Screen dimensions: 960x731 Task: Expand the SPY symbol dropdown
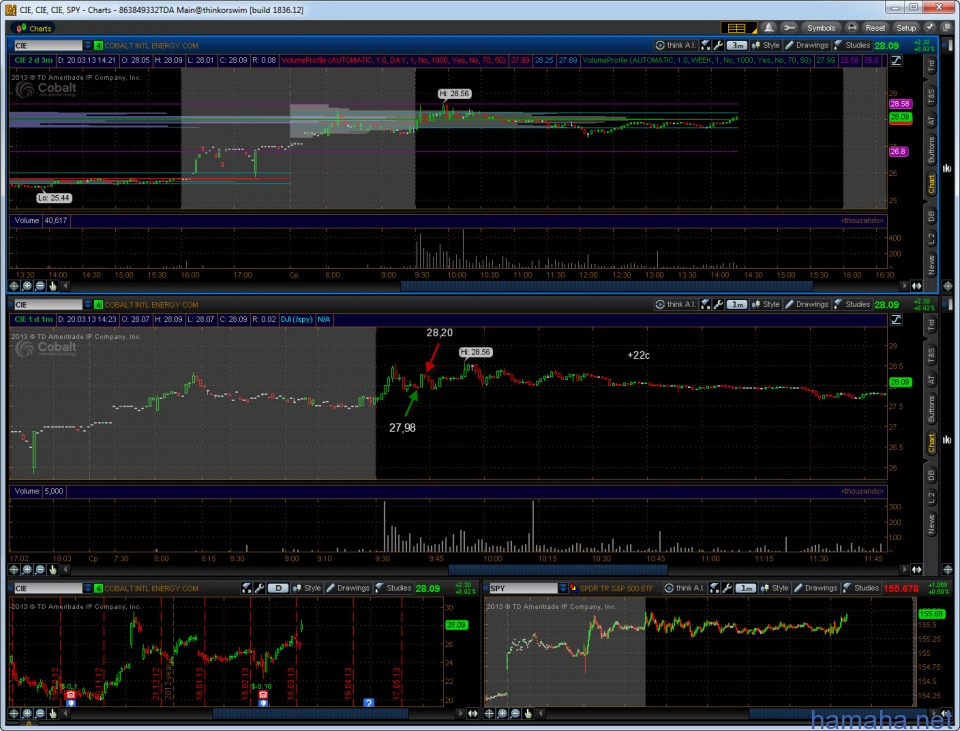[x=563, y=588]
